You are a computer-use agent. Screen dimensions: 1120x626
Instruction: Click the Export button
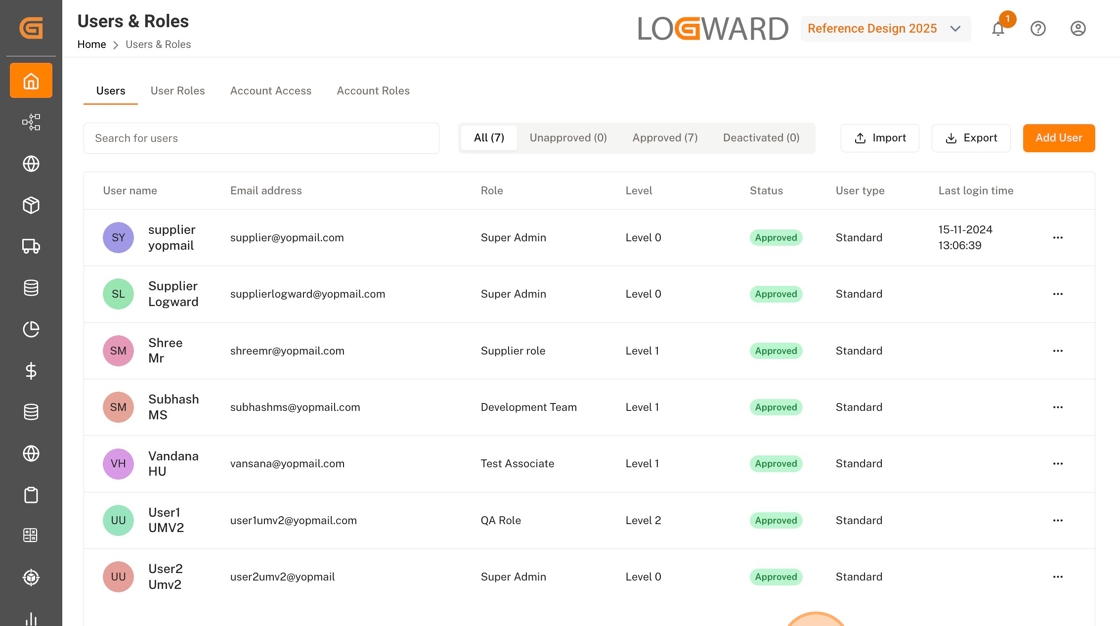(971, 138)
